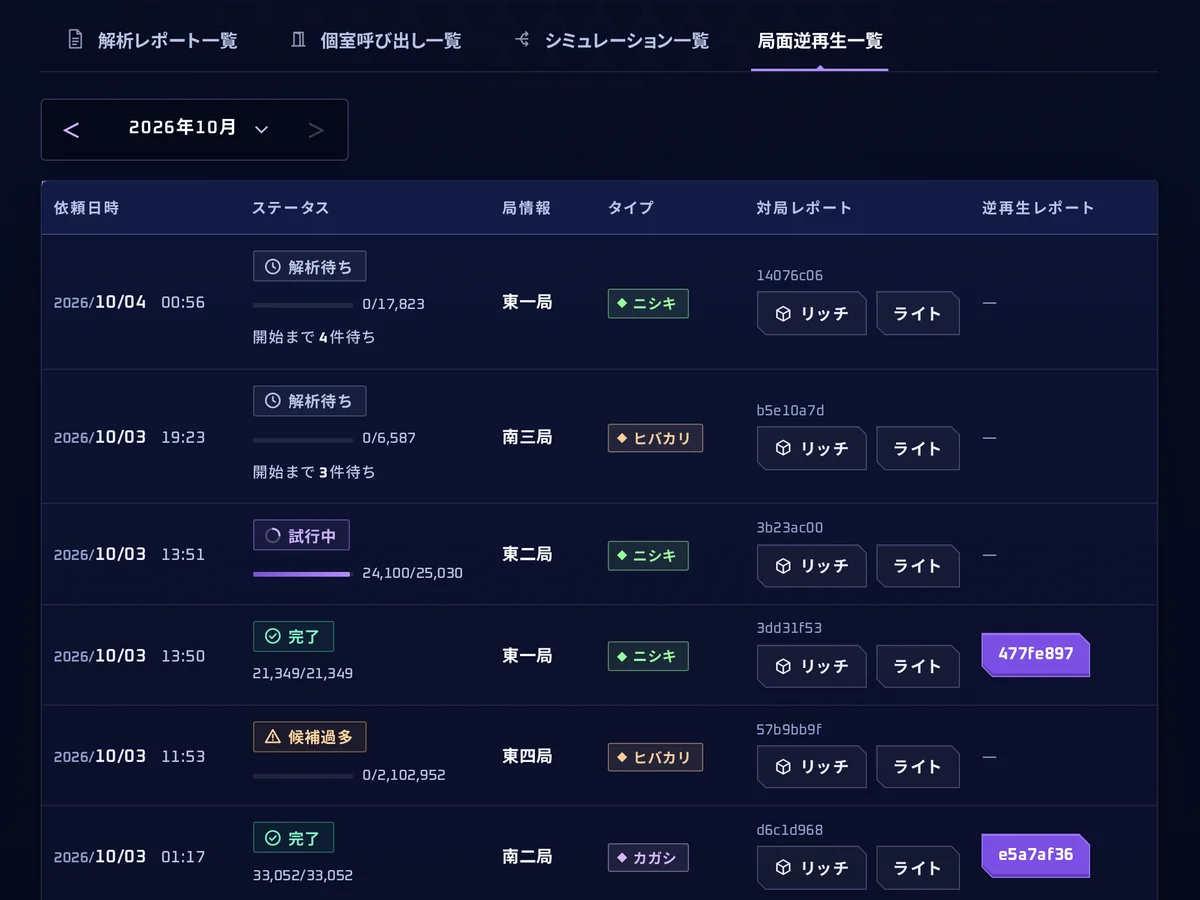
Task: Click 東四局 round info cell
Action: pyautogui.click(x=527, y=756)
